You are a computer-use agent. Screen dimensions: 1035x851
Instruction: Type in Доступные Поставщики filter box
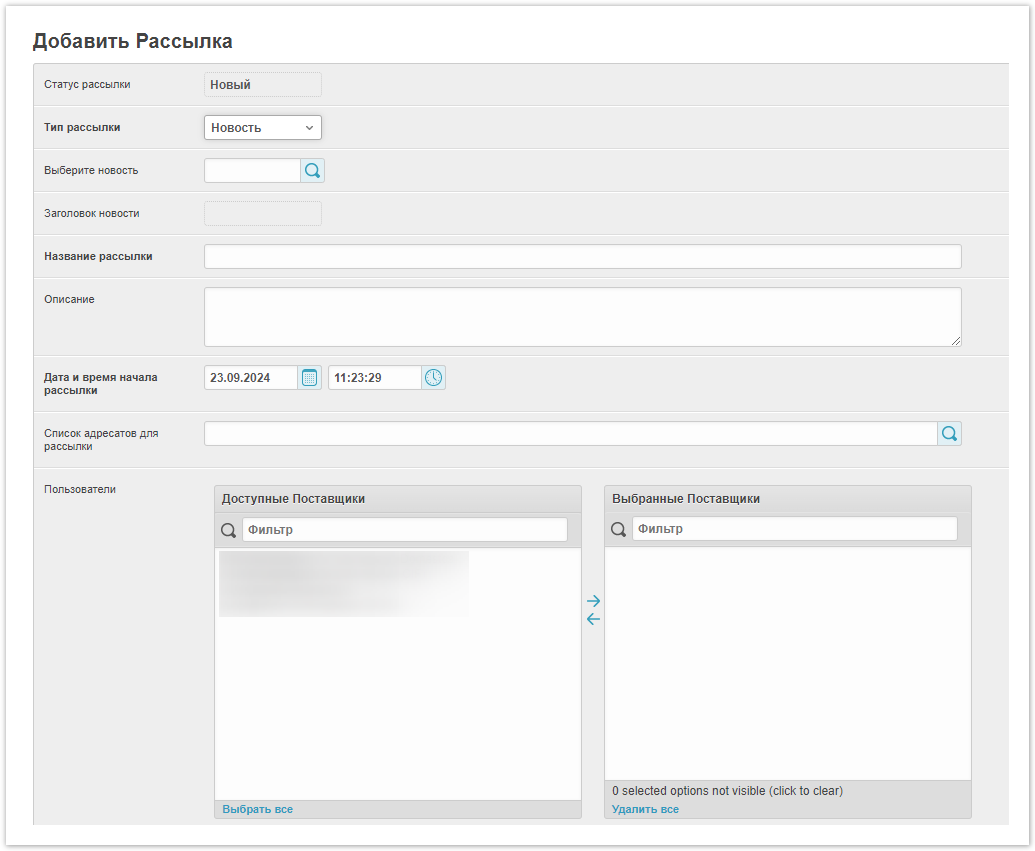click(x=404, y=530)
